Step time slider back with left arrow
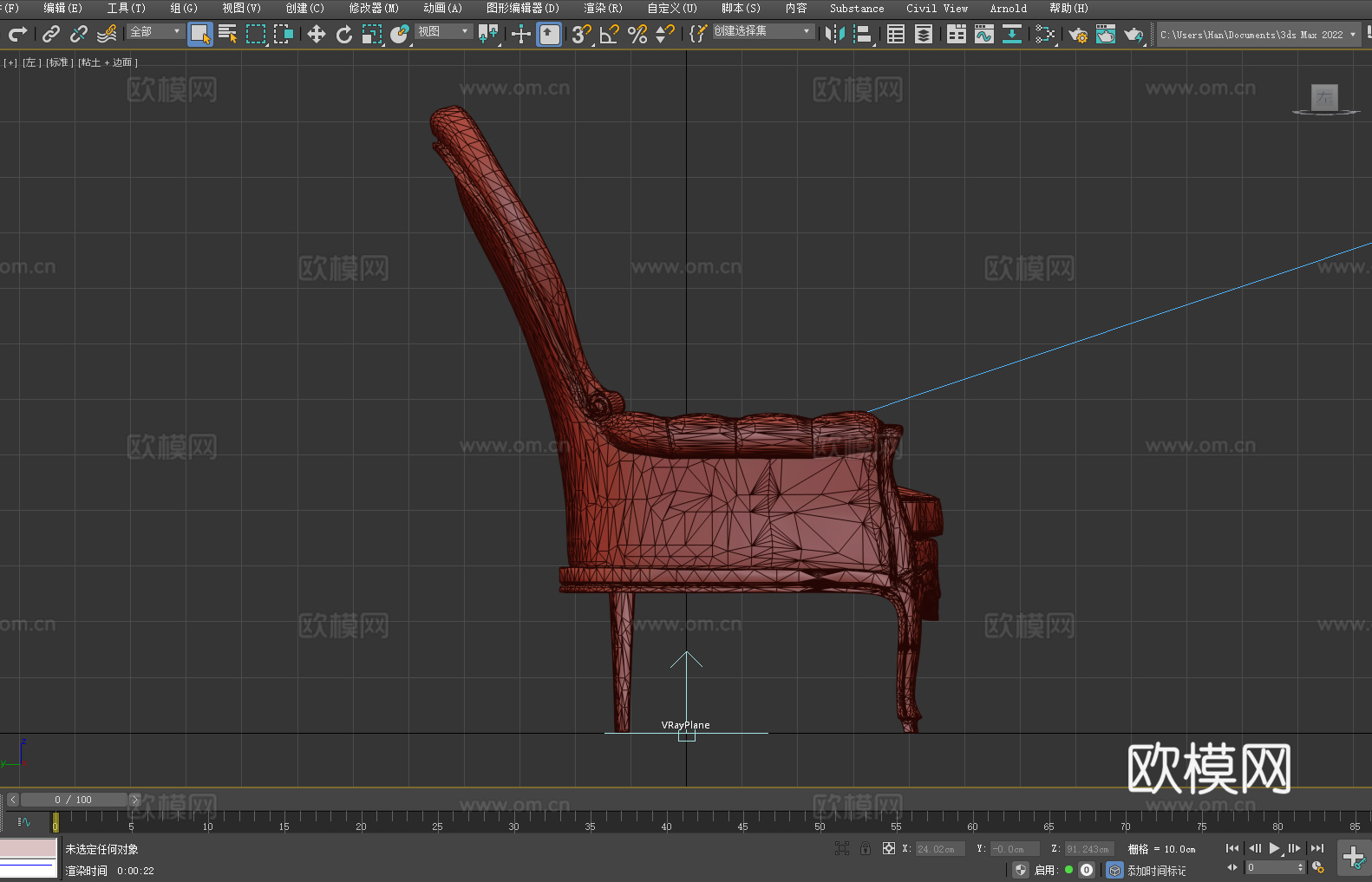 click(x=12, y=800)
